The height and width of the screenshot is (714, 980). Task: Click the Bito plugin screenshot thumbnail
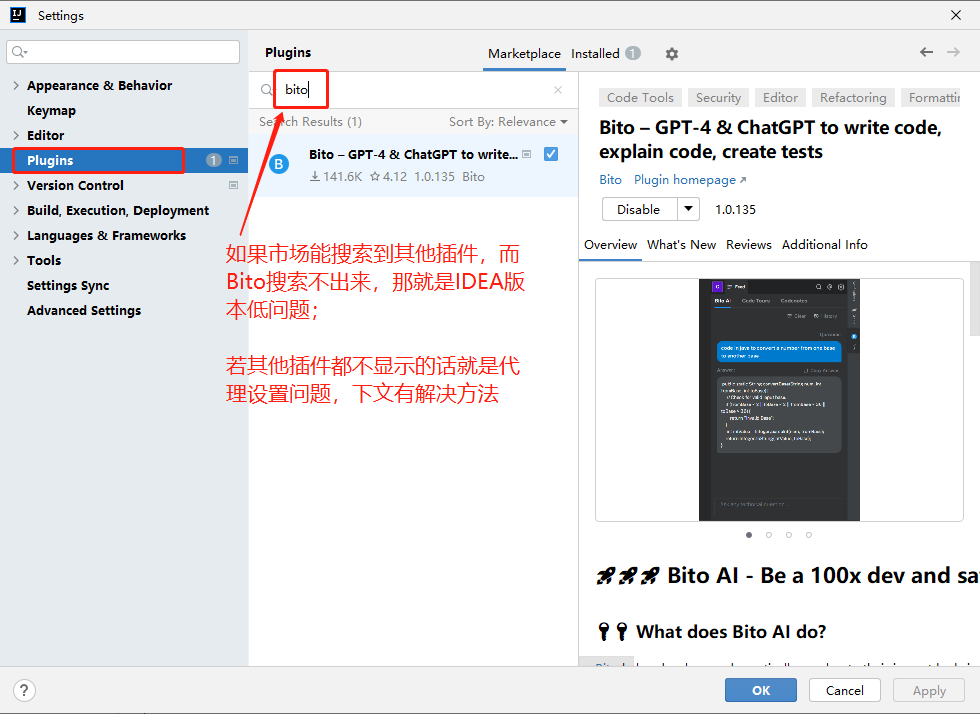[779, 400]
